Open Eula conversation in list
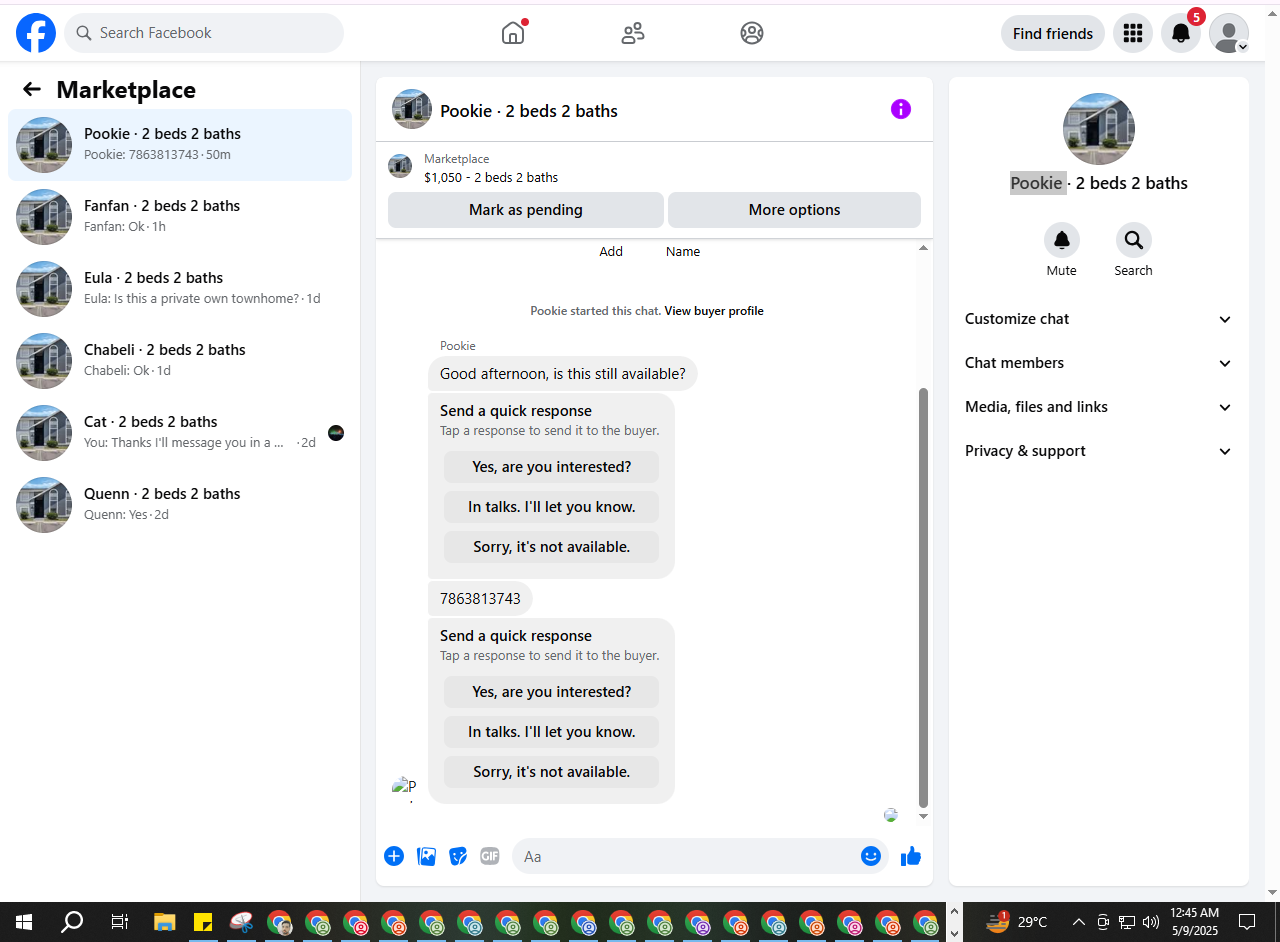The image size is (1280, 942). (180, 289)
